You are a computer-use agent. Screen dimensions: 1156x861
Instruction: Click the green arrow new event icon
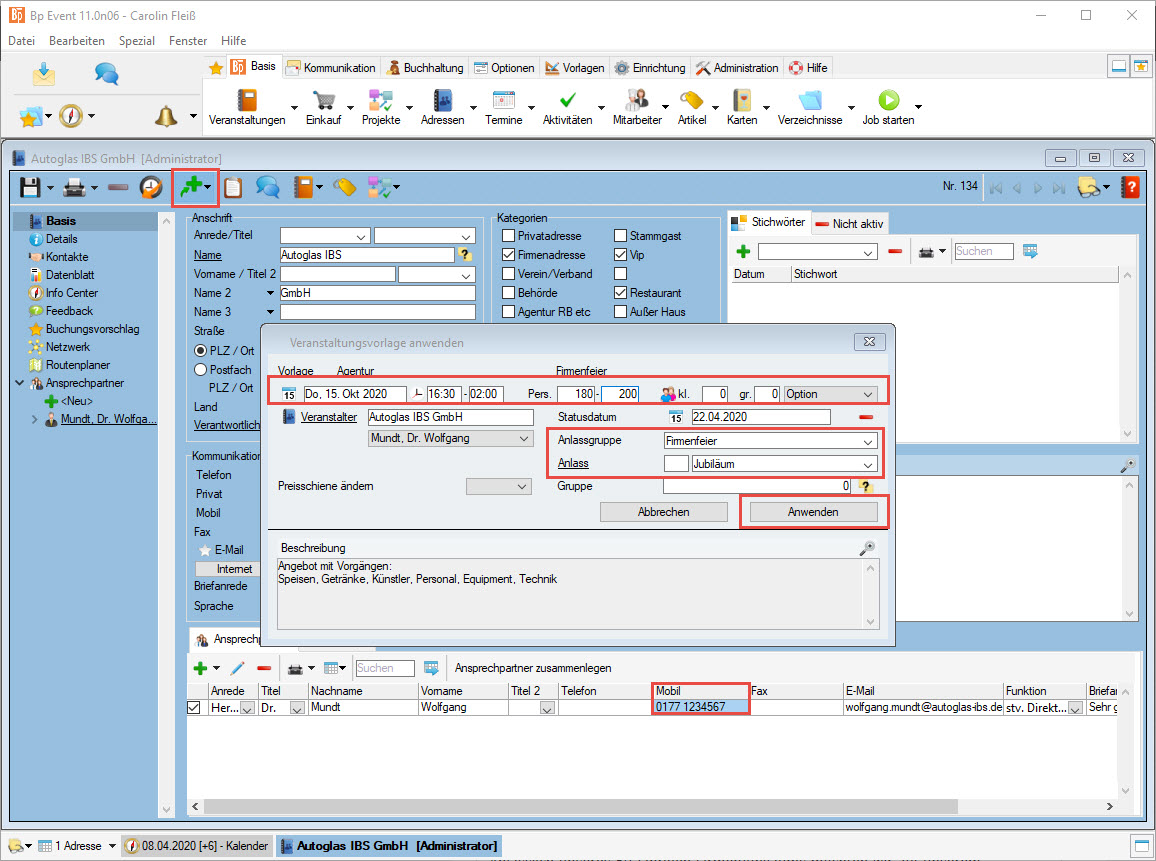click(x=190, y=187)
